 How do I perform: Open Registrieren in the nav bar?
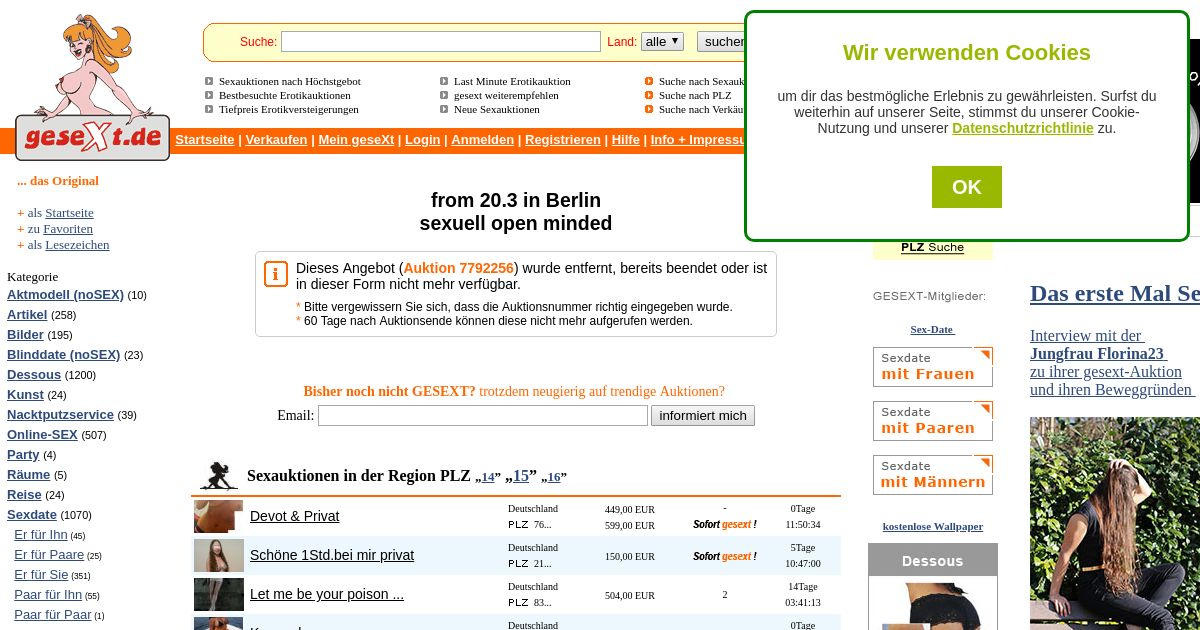[x=563, y=139]
